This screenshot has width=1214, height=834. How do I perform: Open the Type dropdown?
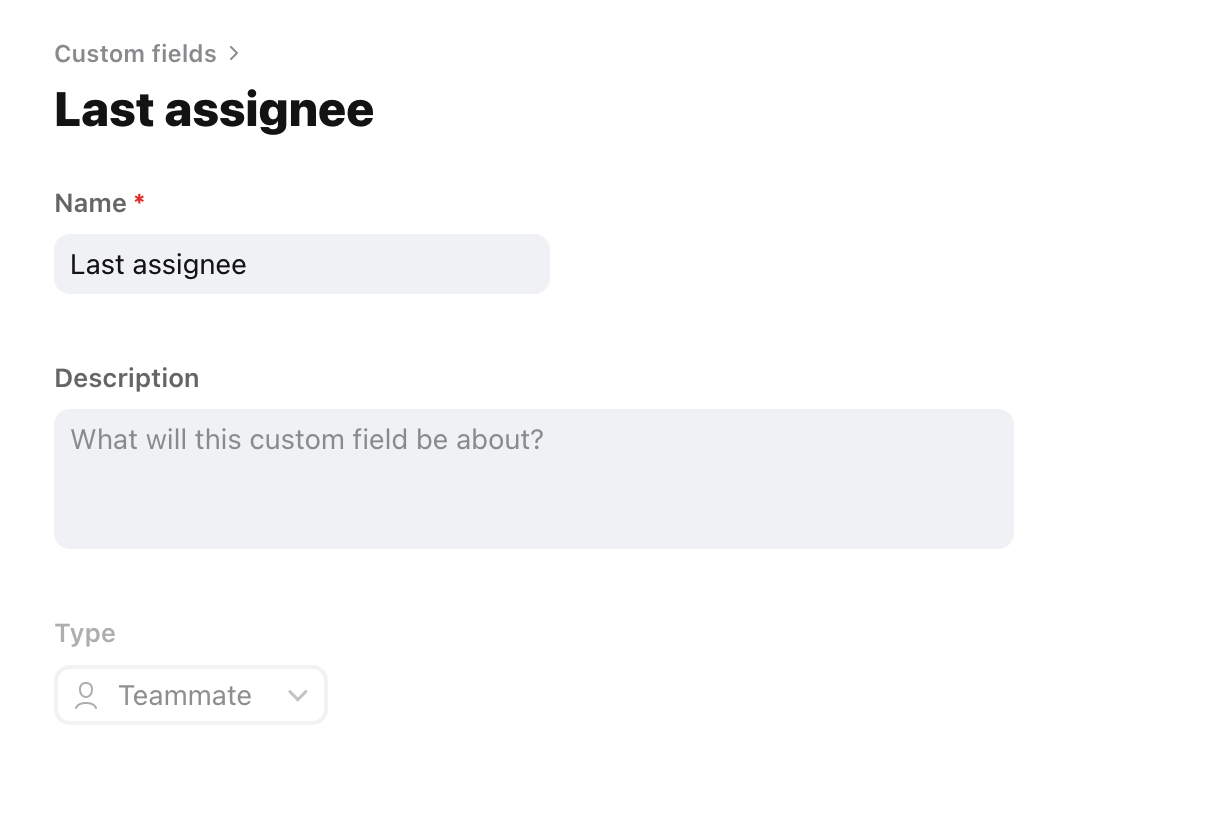[x=191, y=695]
